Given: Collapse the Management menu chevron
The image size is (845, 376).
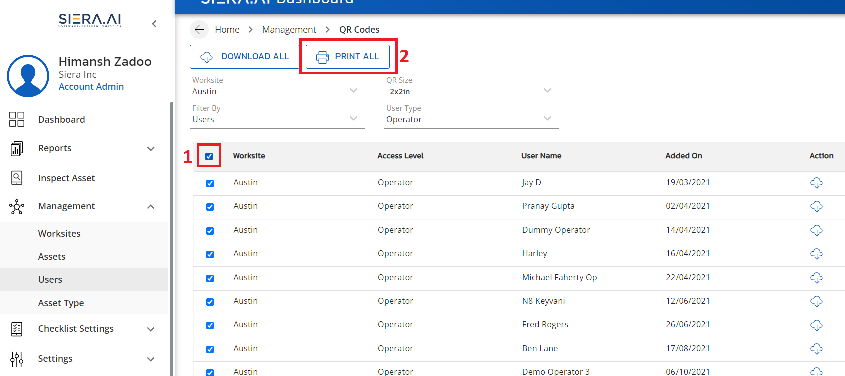Looking at the screenshot, I should [151, 206].
